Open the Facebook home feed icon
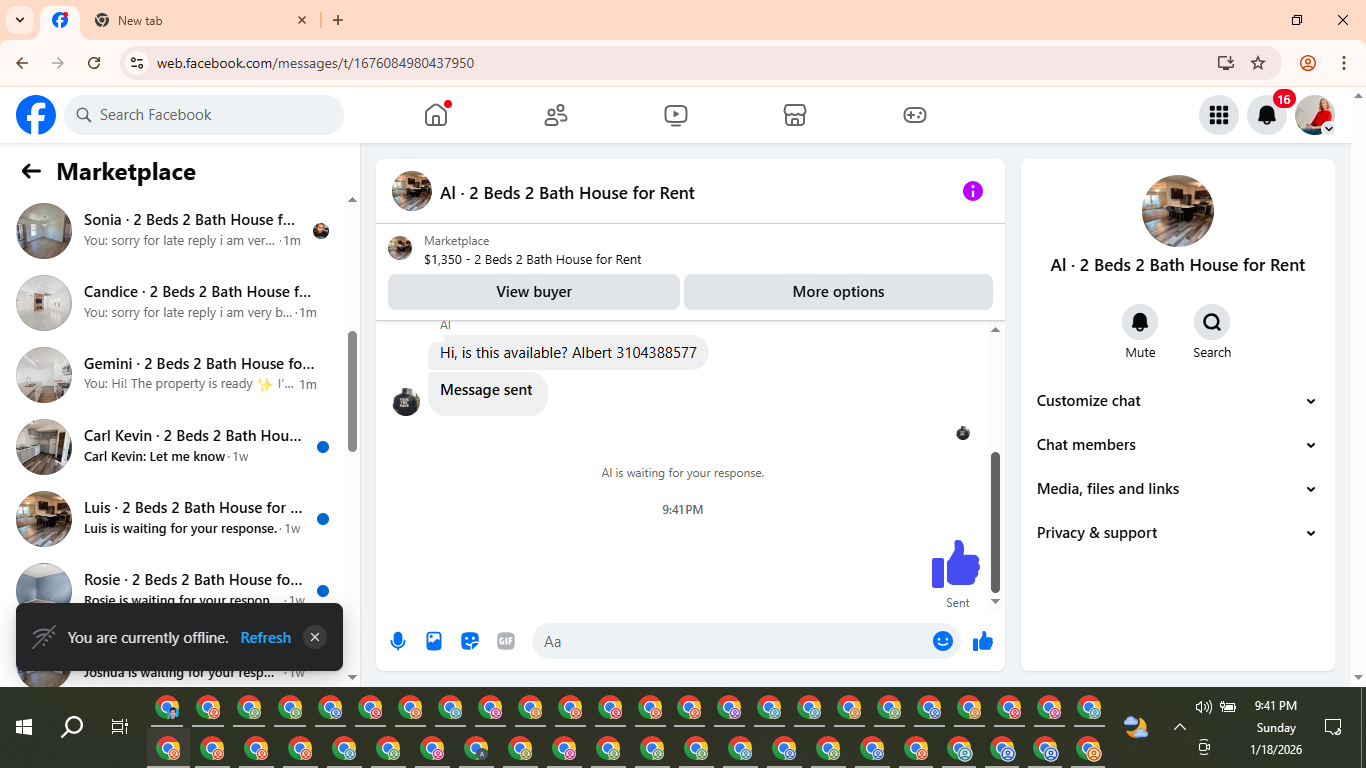 [x=436, y=115]
